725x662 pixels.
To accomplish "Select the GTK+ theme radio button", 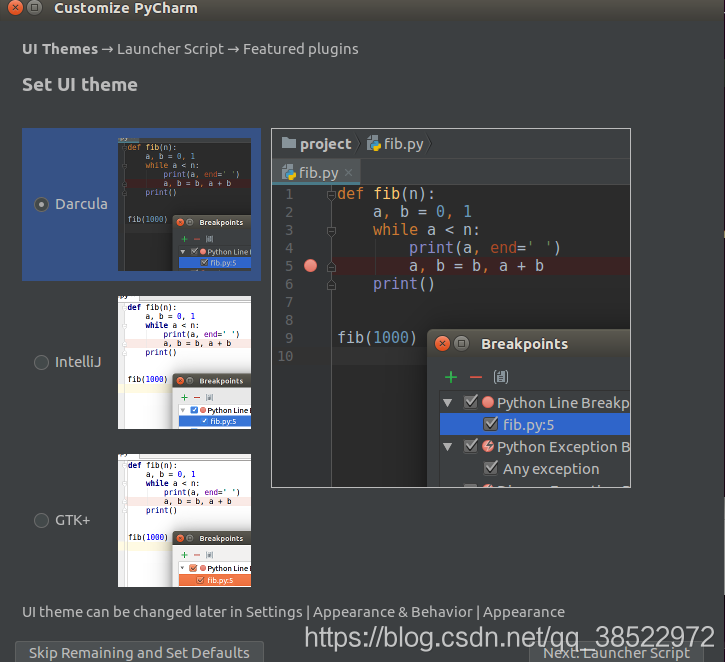I will tap(41, 521).
